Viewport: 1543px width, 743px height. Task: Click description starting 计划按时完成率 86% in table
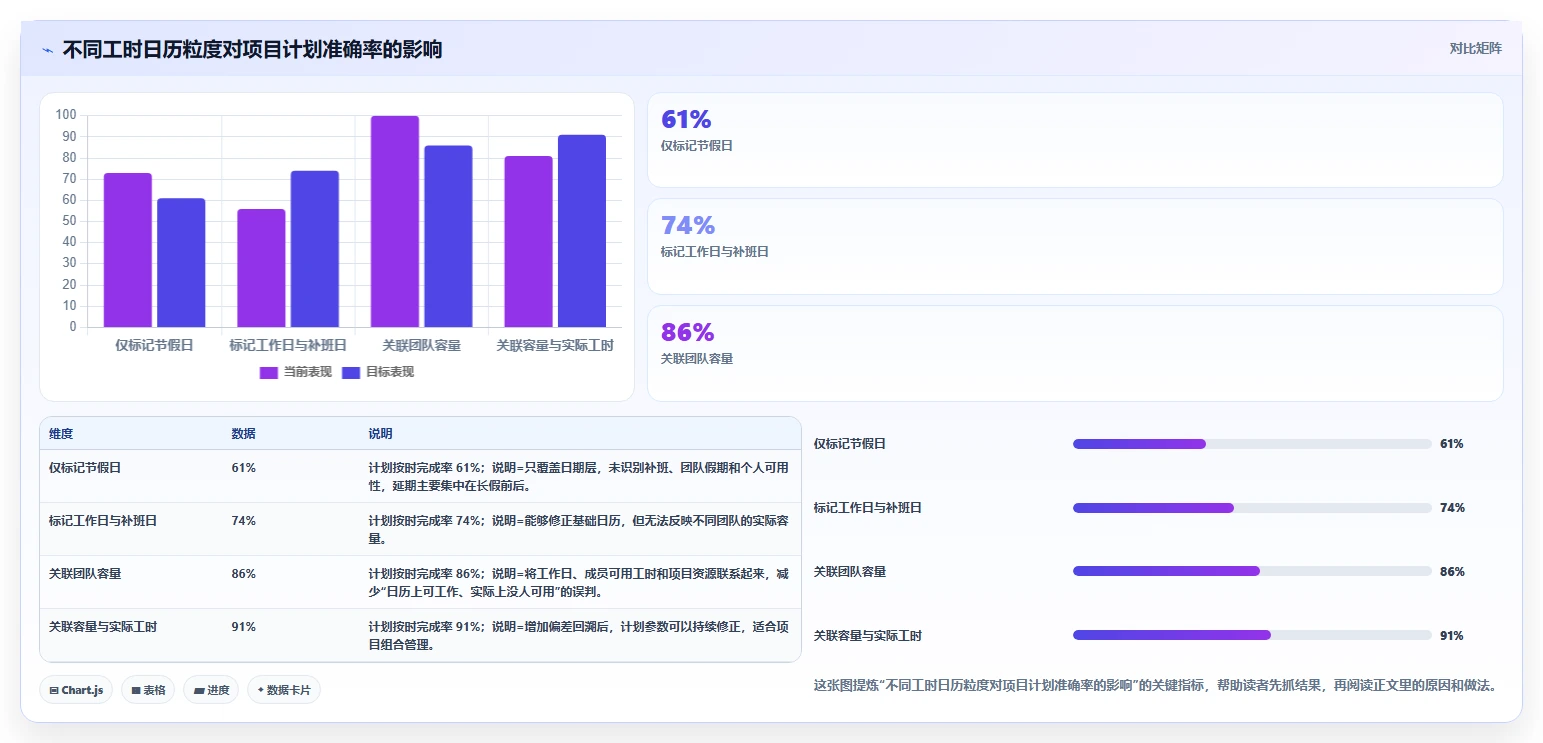click(x=579, y=583)
